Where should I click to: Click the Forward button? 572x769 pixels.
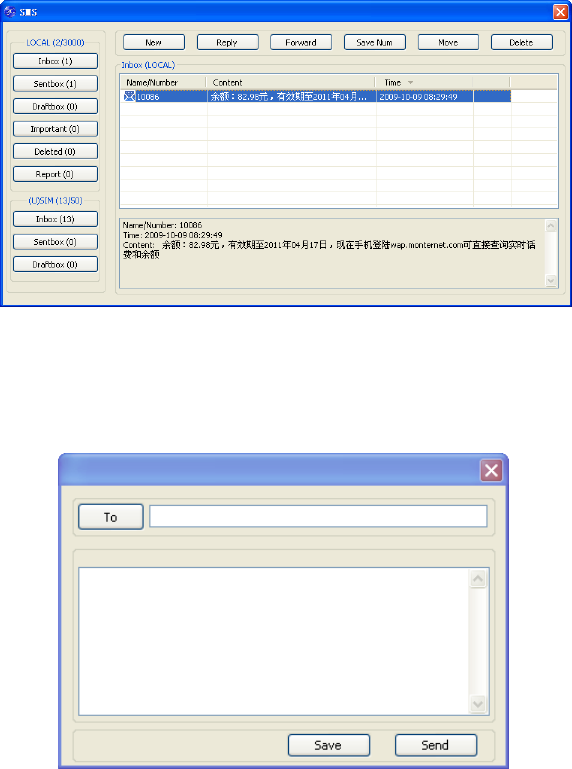tap(301, 42)
